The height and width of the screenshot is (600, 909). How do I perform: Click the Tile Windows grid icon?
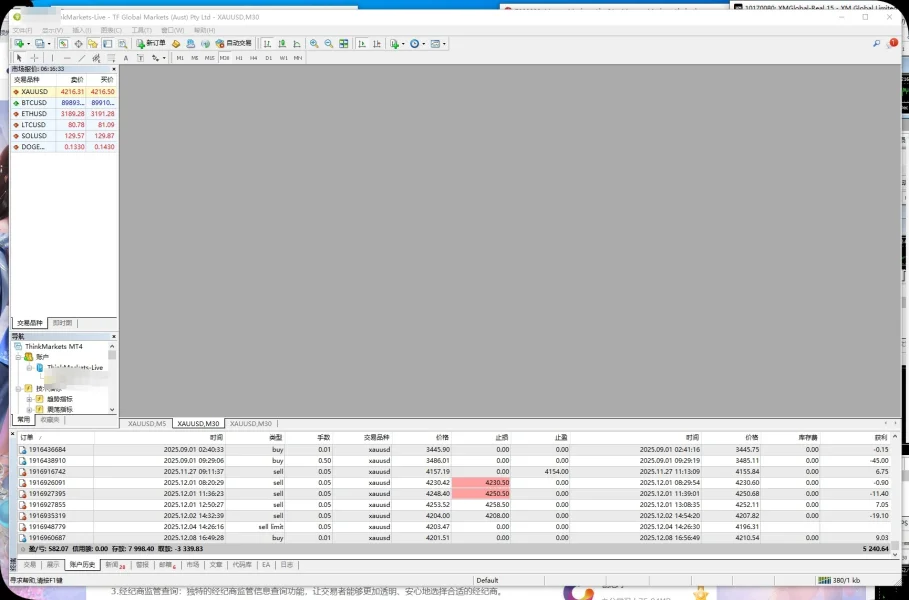[x=344, y=43]
